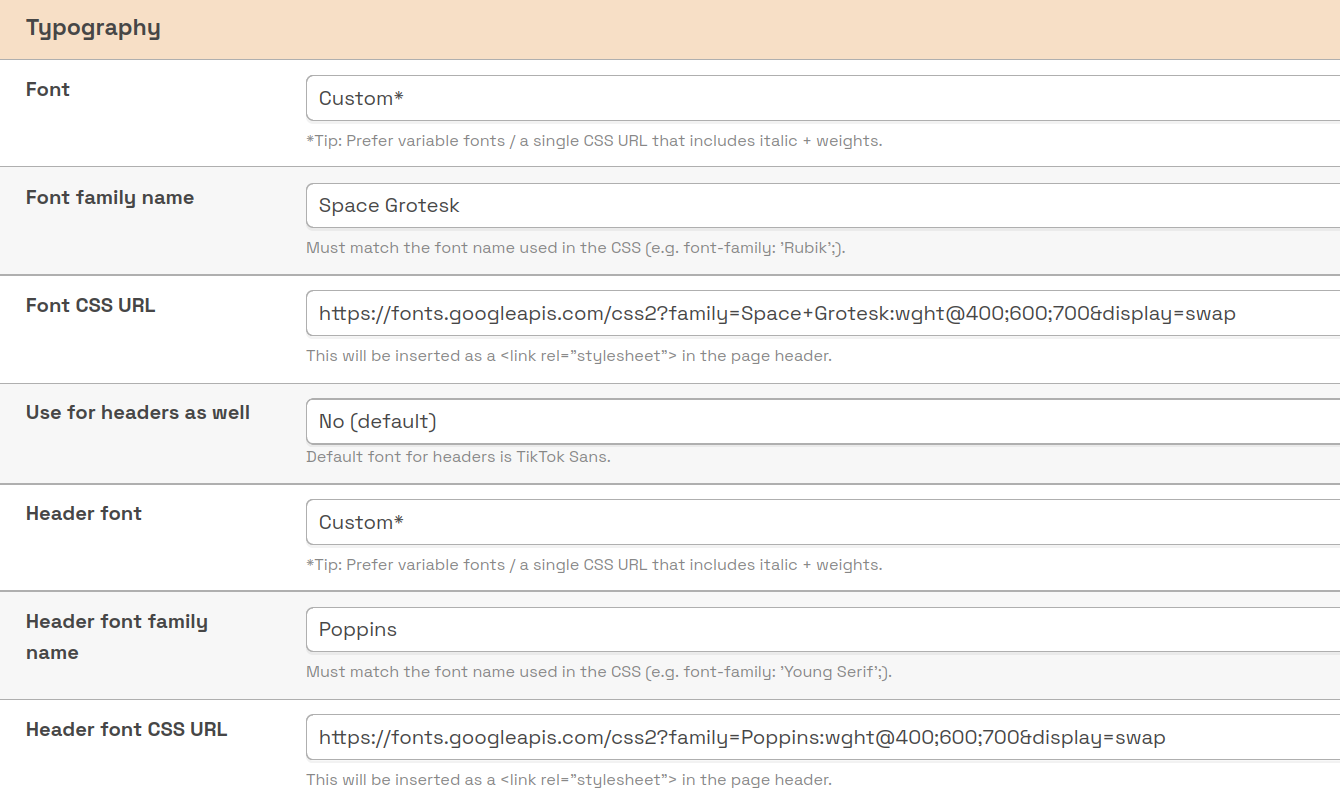The width and height of the screenshot is (1340, 802).
Task: Click the Poppins header font family field
Action: pyautogui.click(x=820, y=630)
